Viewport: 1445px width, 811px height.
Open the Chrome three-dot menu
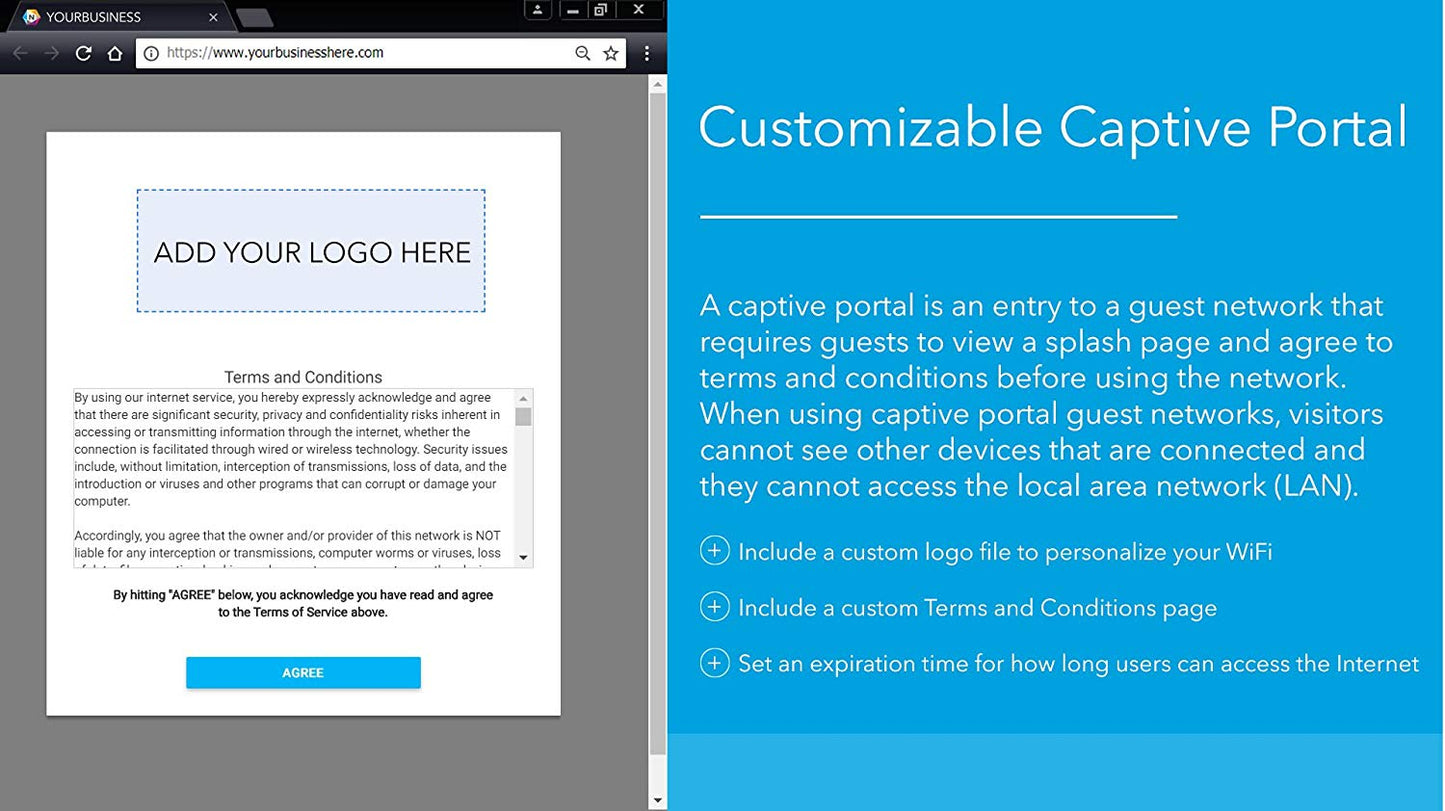647,53
